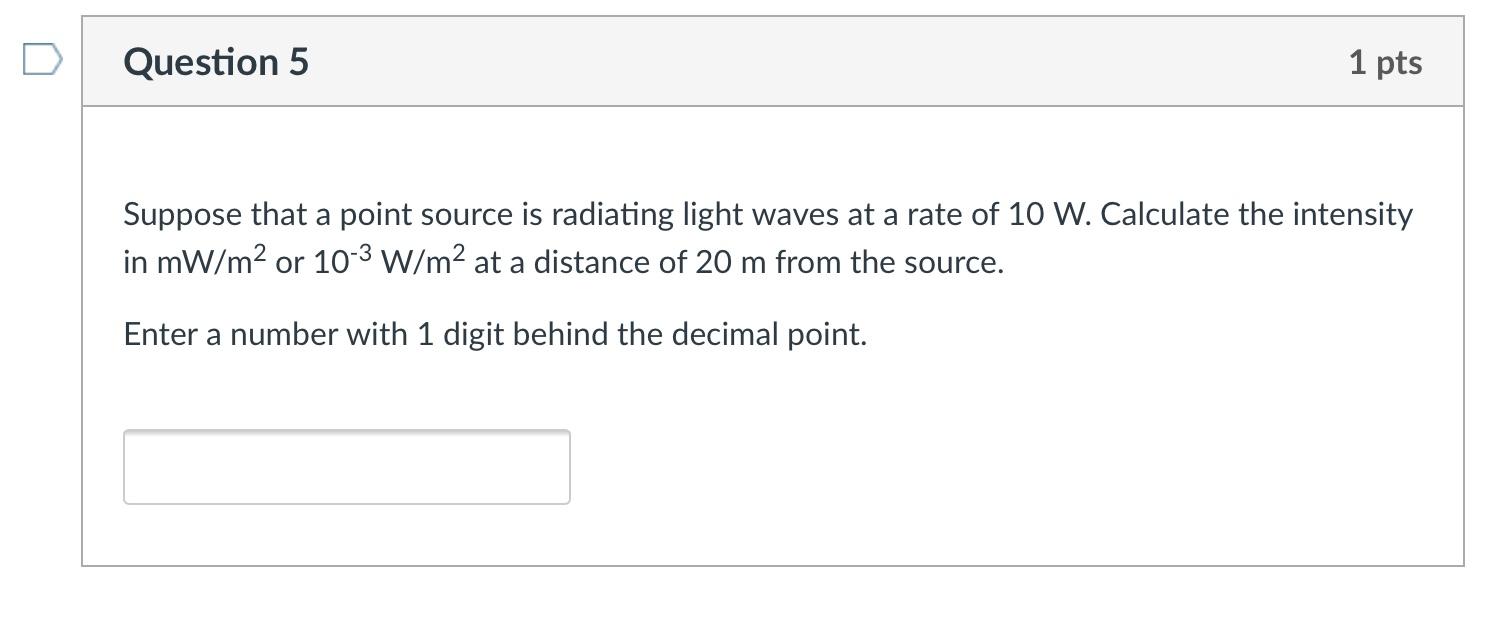Viewport: 1486px width, 622px height.
Task: Click the decimal point instruction line
Action: [495, 334]
